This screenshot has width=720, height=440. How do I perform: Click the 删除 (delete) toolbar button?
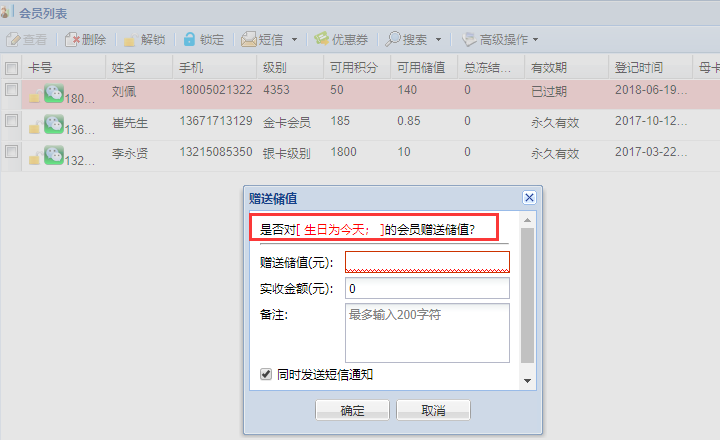tap(85, 39)
